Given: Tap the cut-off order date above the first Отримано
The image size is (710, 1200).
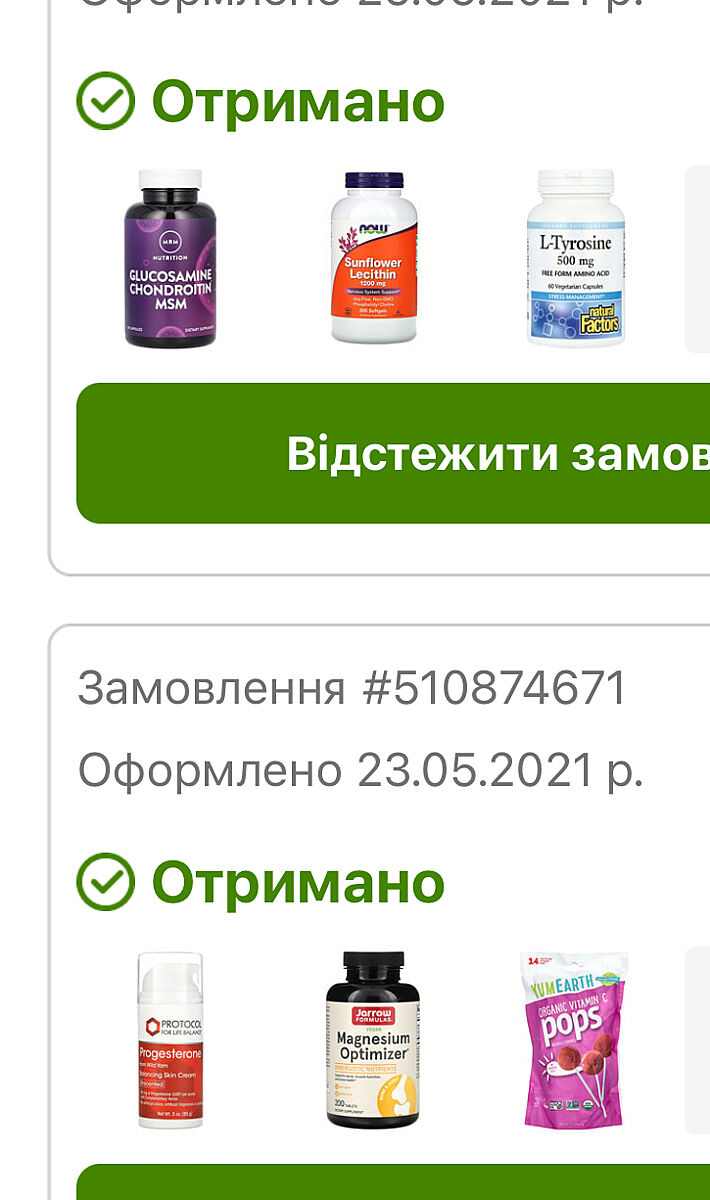Looking at the screenshot, I should pos(360,5).
